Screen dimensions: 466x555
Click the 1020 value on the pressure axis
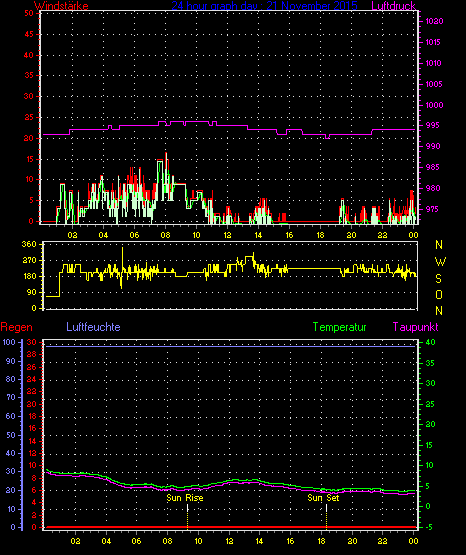(434, 21)
